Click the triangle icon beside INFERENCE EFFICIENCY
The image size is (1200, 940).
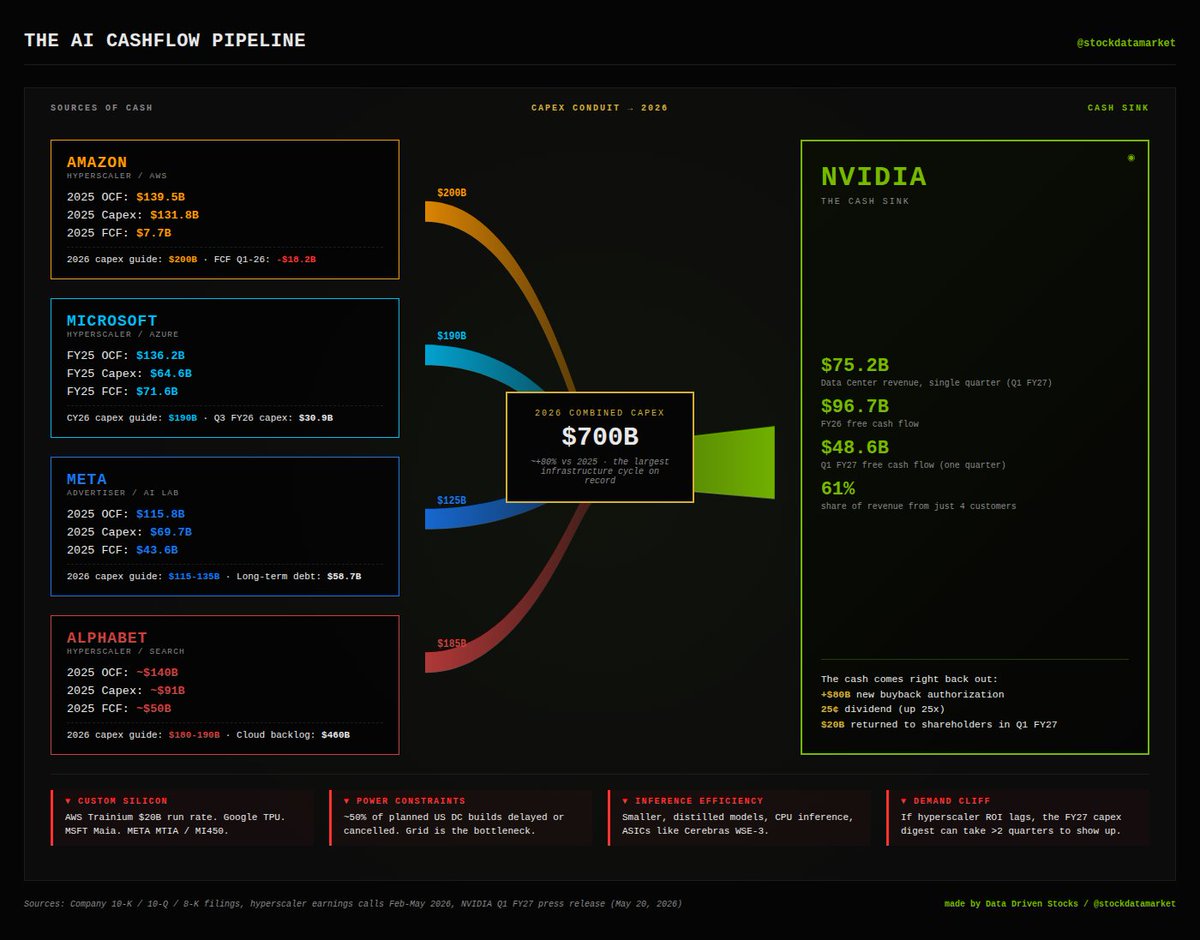tap(625, 801)
